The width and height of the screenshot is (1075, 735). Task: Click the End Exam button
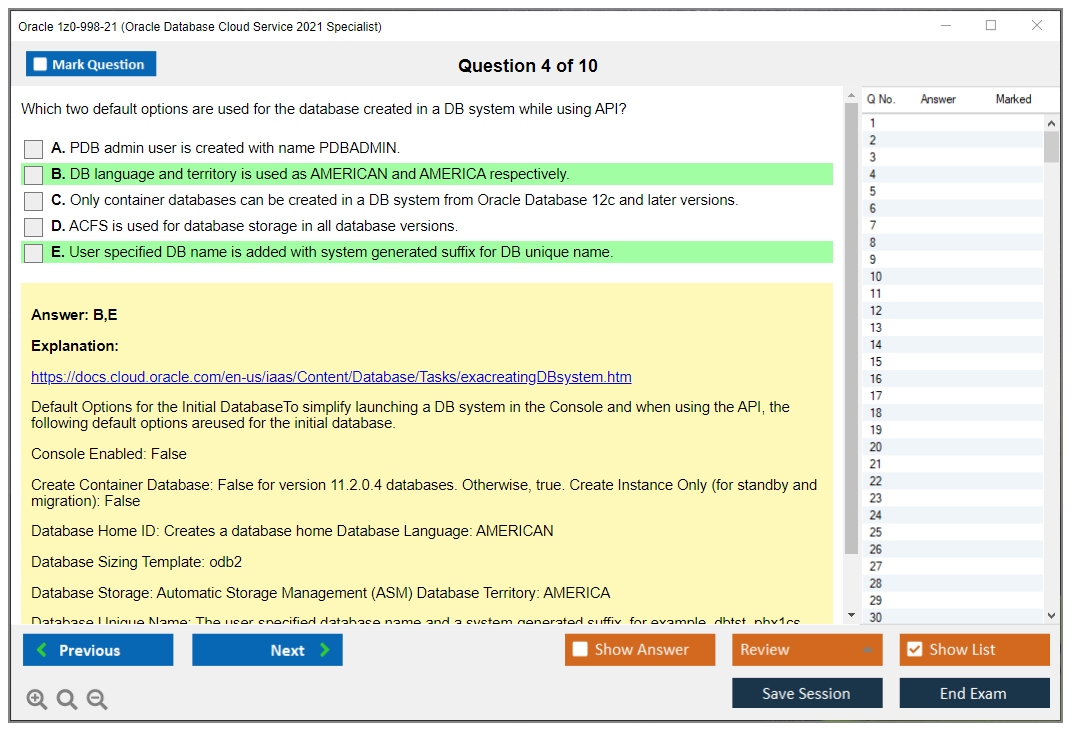974,693
